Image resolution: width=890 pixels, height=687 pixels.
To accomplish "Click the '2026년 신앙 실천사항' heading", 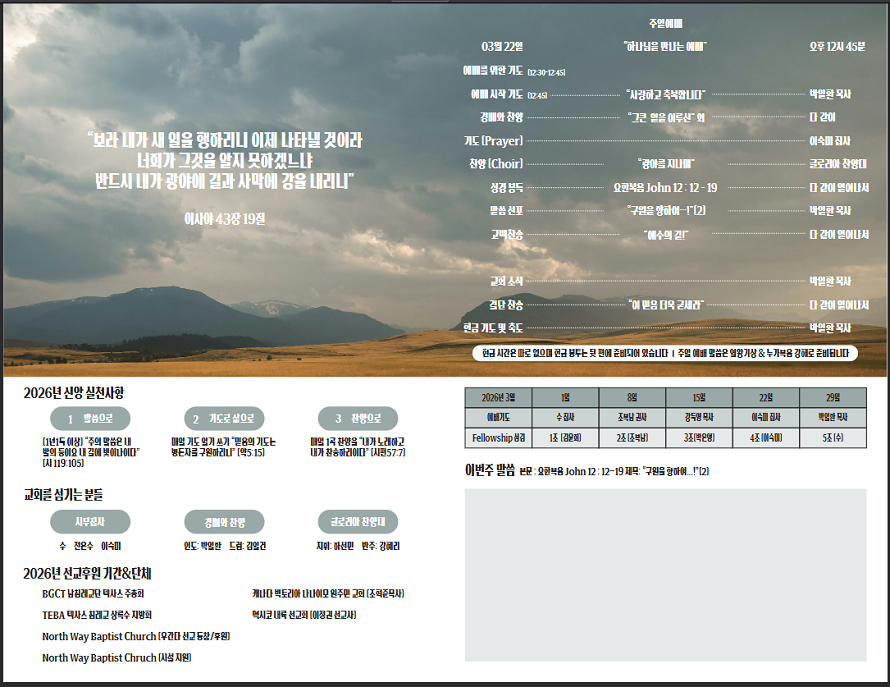I will (x=74, y=392).
